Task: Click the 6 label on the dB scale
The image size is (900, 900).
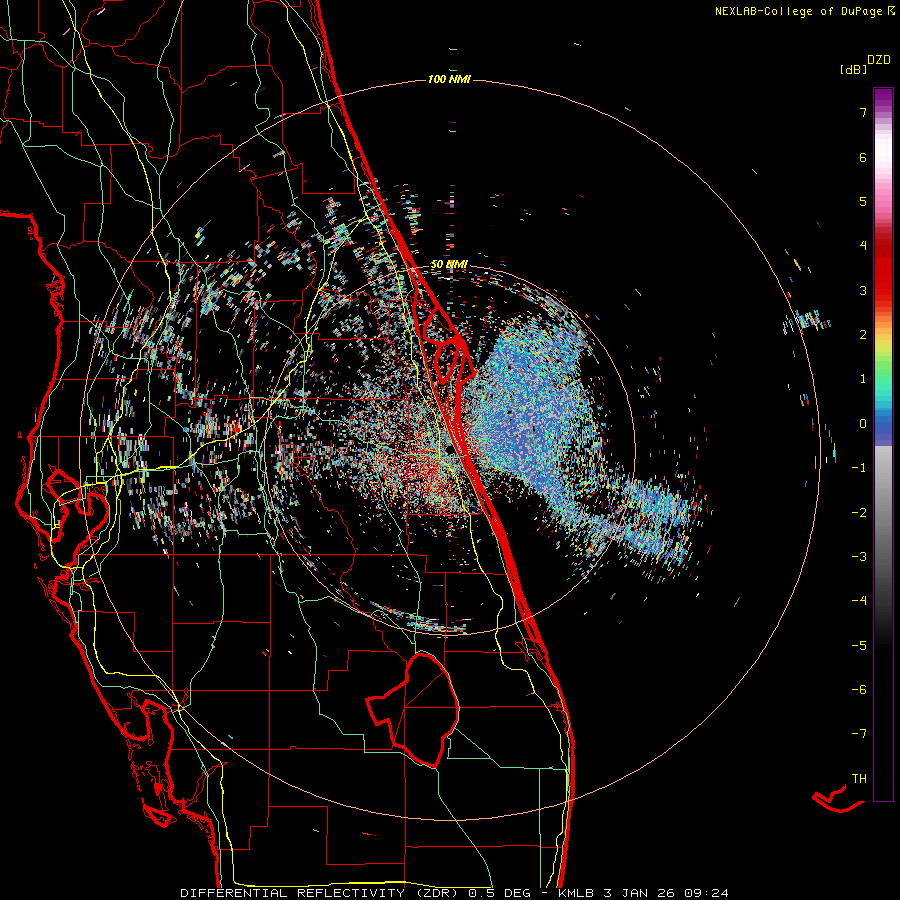Action: coord(863,157)
